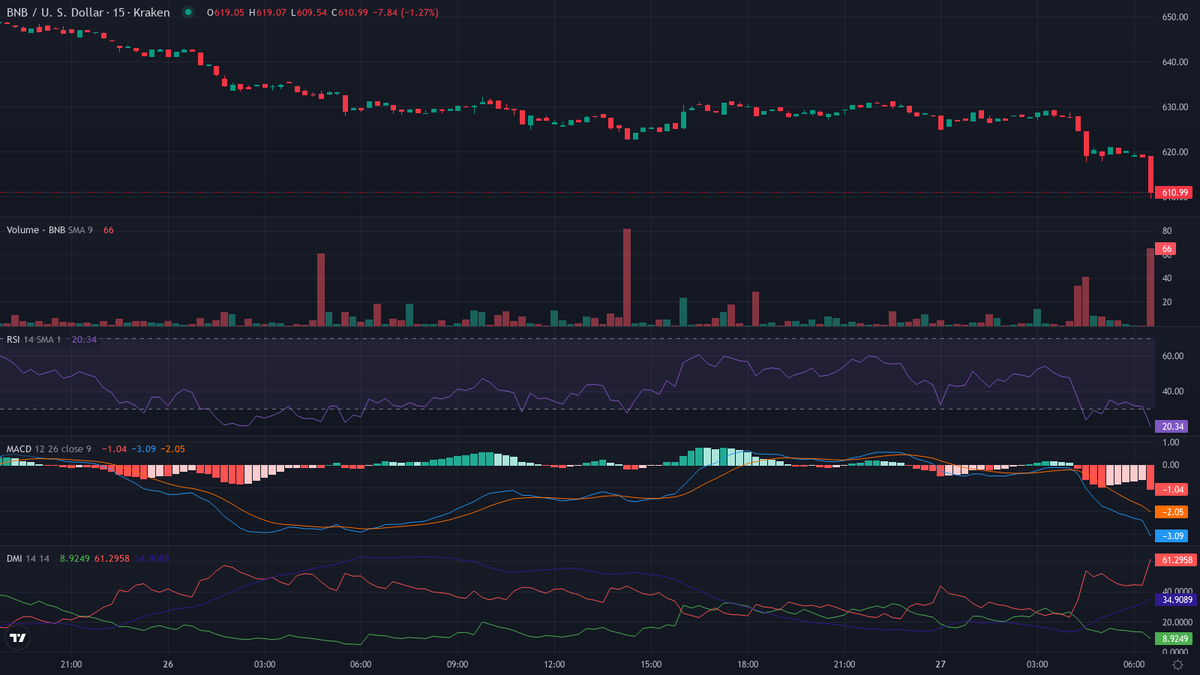Click the RSI value label 20.34 on axis

[x=1172, y=426]
